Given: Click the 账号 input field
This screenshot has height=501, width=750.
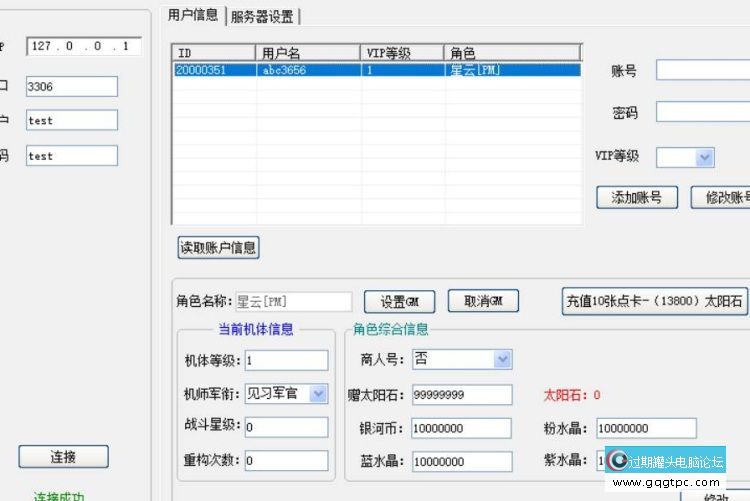Looking at the screenshot, I should (x=702, y=70).
